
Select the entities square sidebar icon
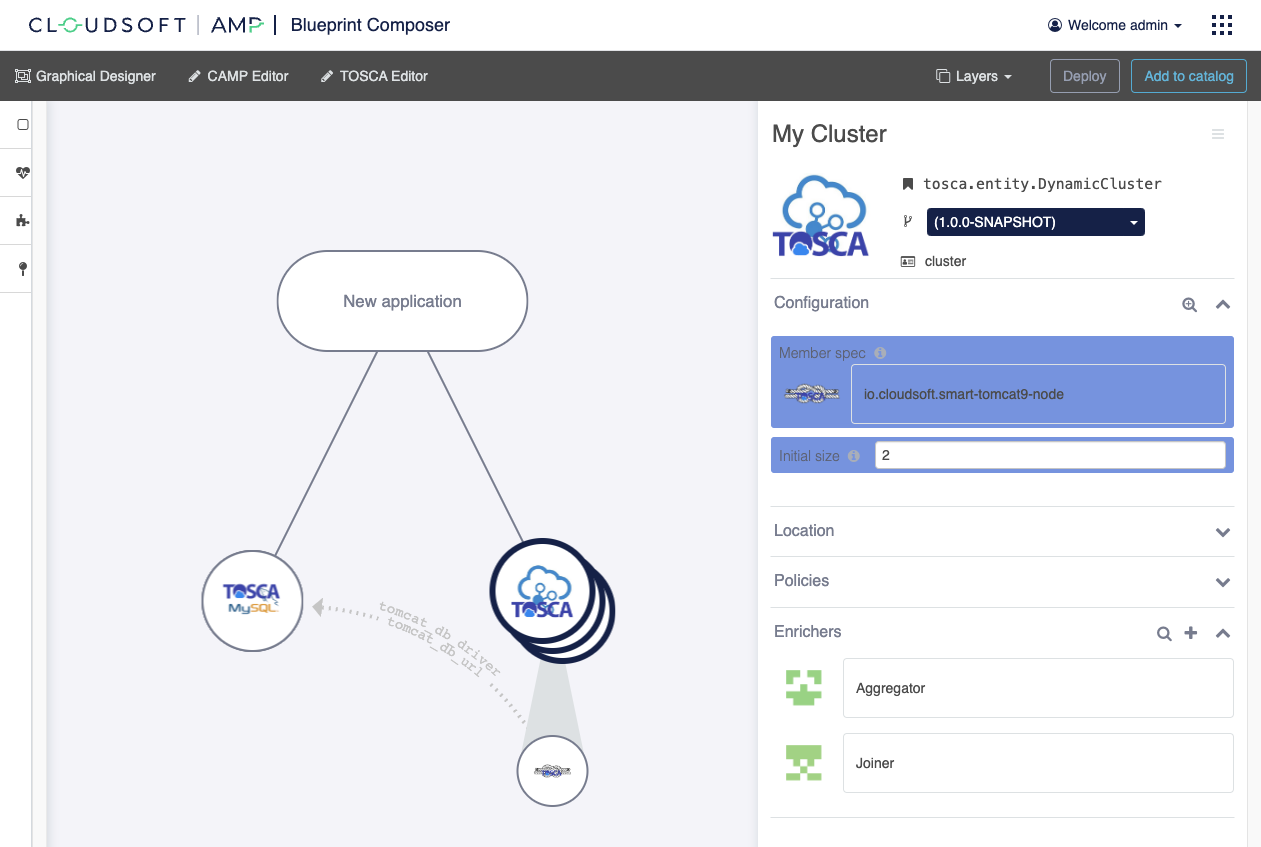(23, 125)
